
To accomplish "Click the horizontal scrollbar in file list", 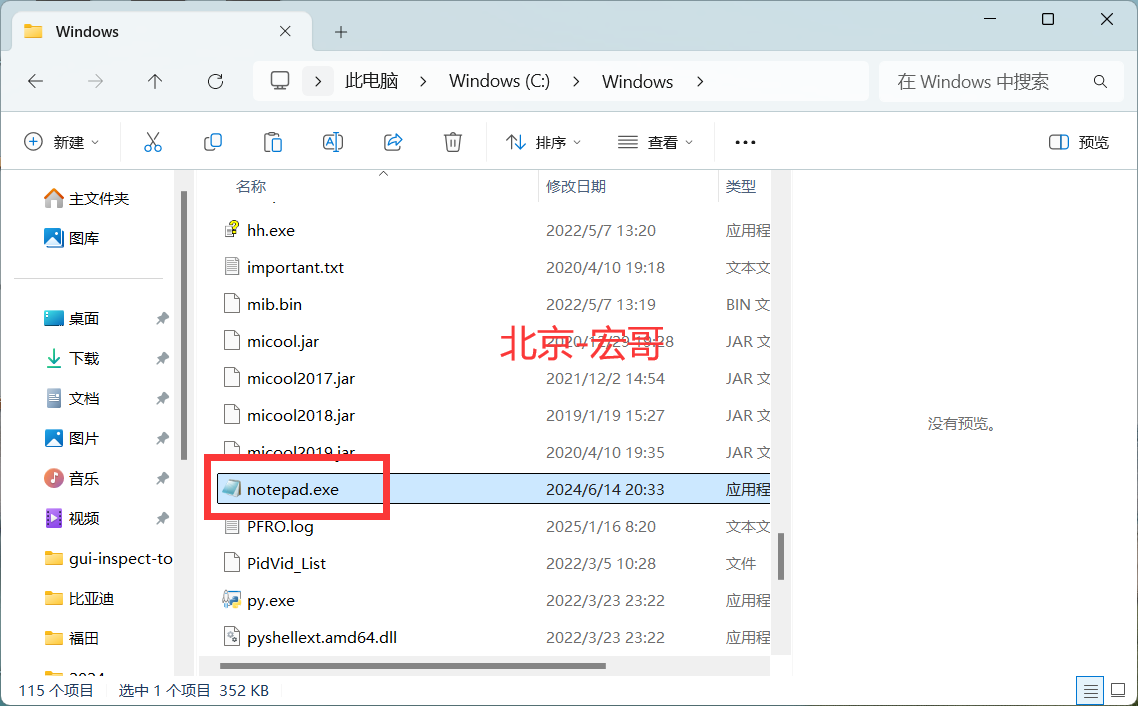I will coord(412,665).
